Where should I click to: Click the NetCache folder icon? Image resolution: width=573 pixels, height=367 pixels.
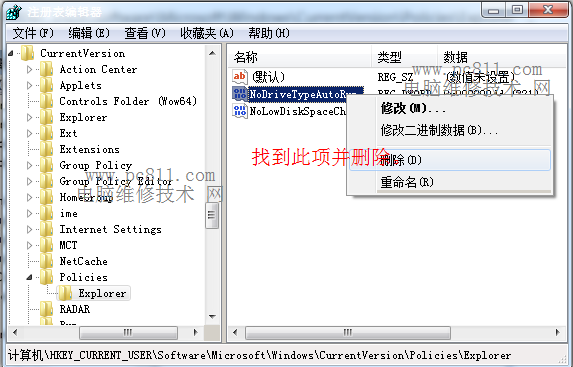pyautogui.click(x=46, y=261)
